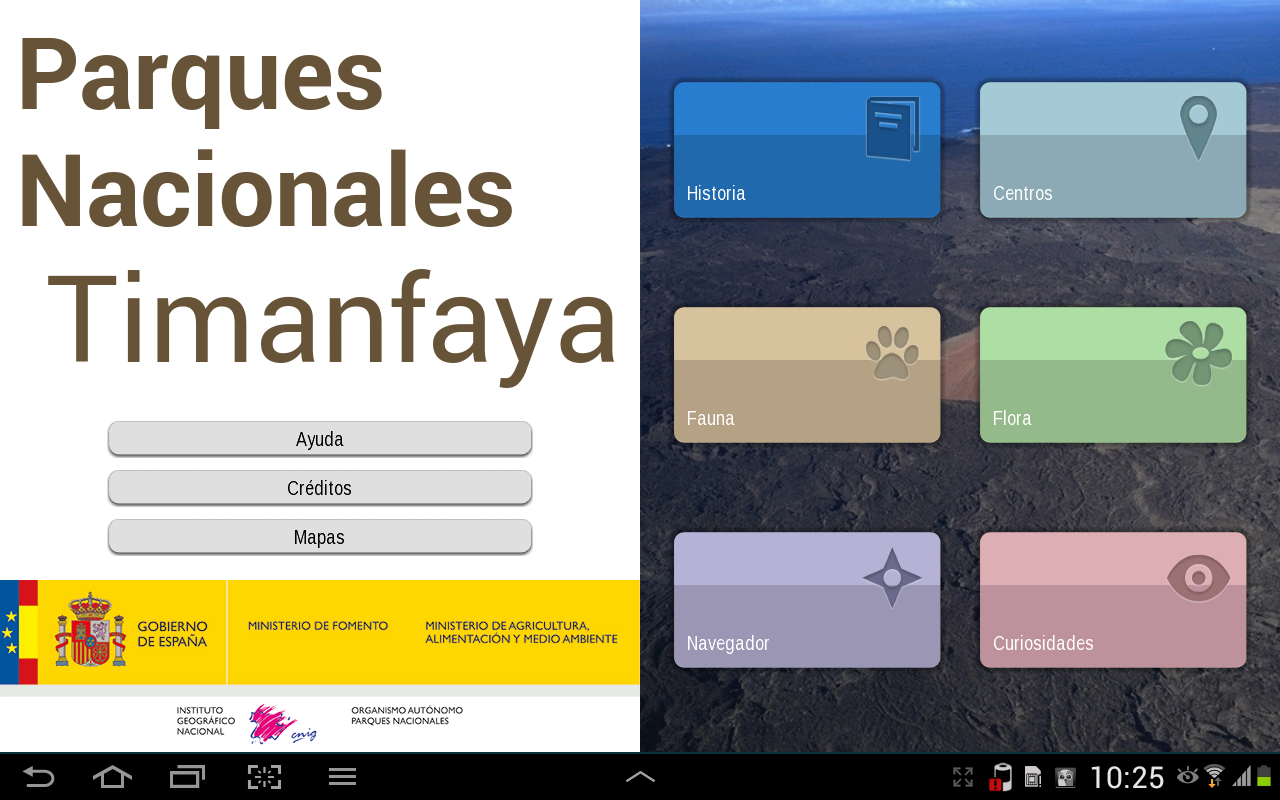
Task: Tap the fullscreen expand arrows status icon
Action: coord(963,777)
